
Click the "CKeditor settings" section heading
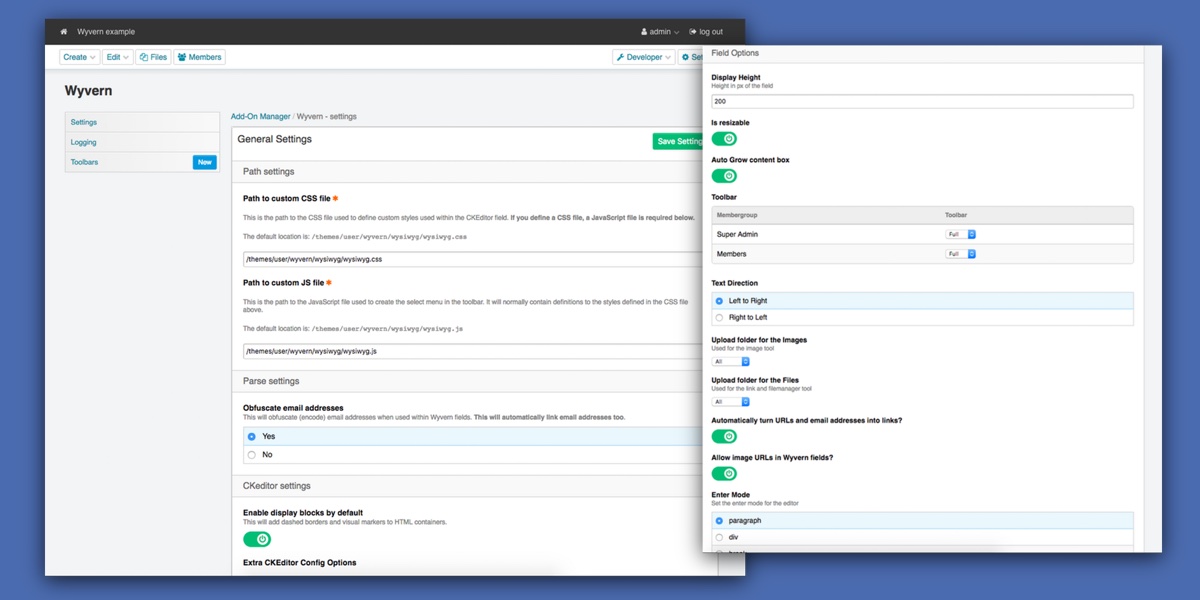[x=277, y=486]
